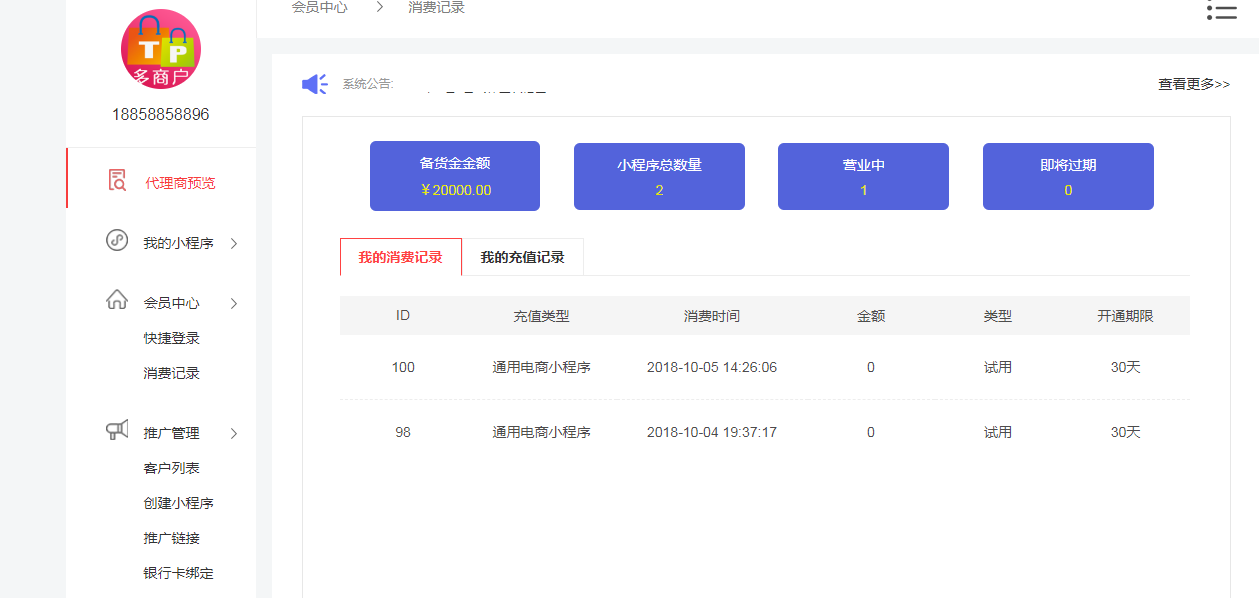Switch to 我的消费记录 tab
1259x598 pixels.
[x=400, y=257]
